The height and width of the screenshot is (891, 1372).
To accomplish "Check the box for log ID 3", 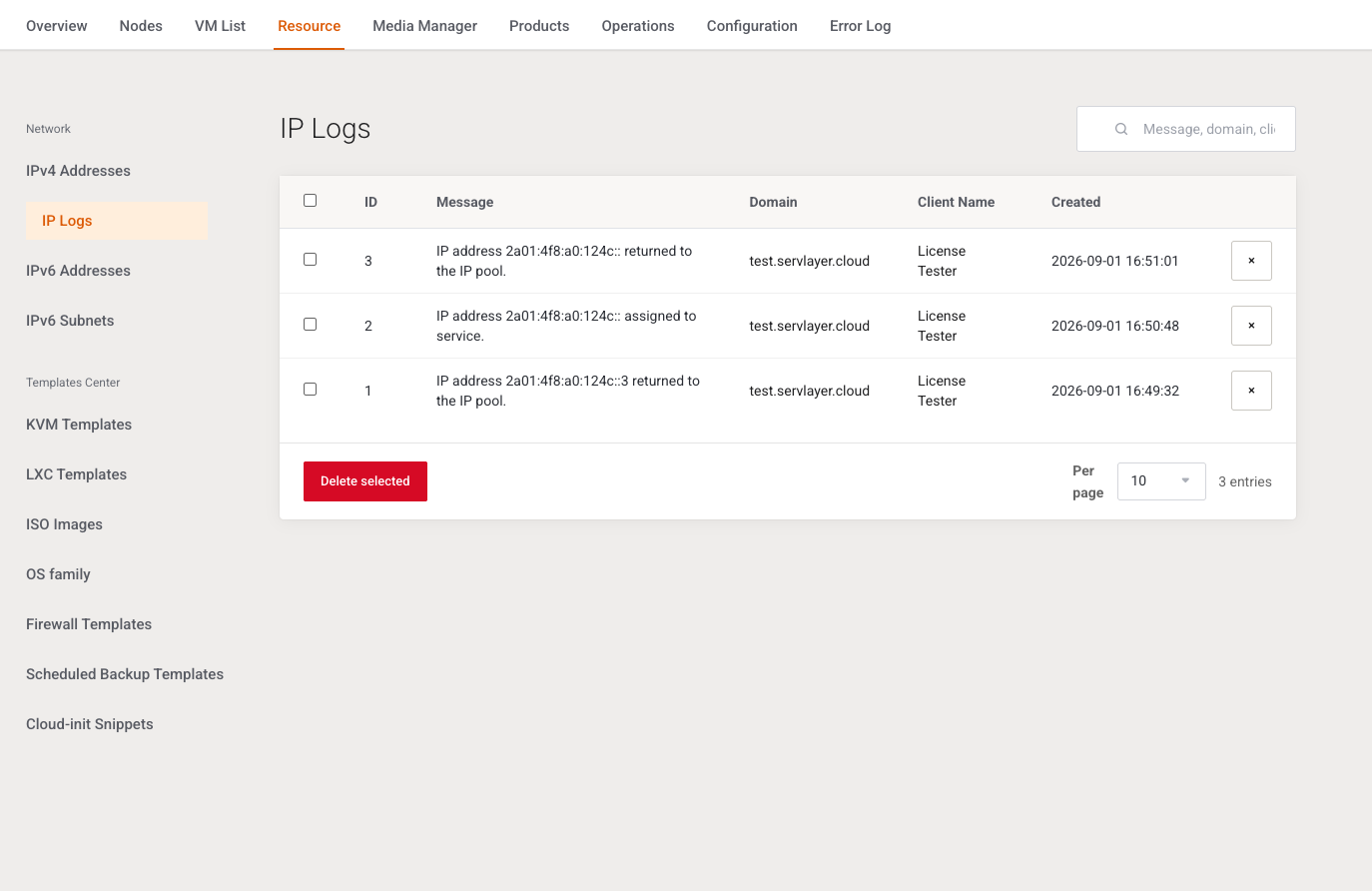I will pos(310,260).
